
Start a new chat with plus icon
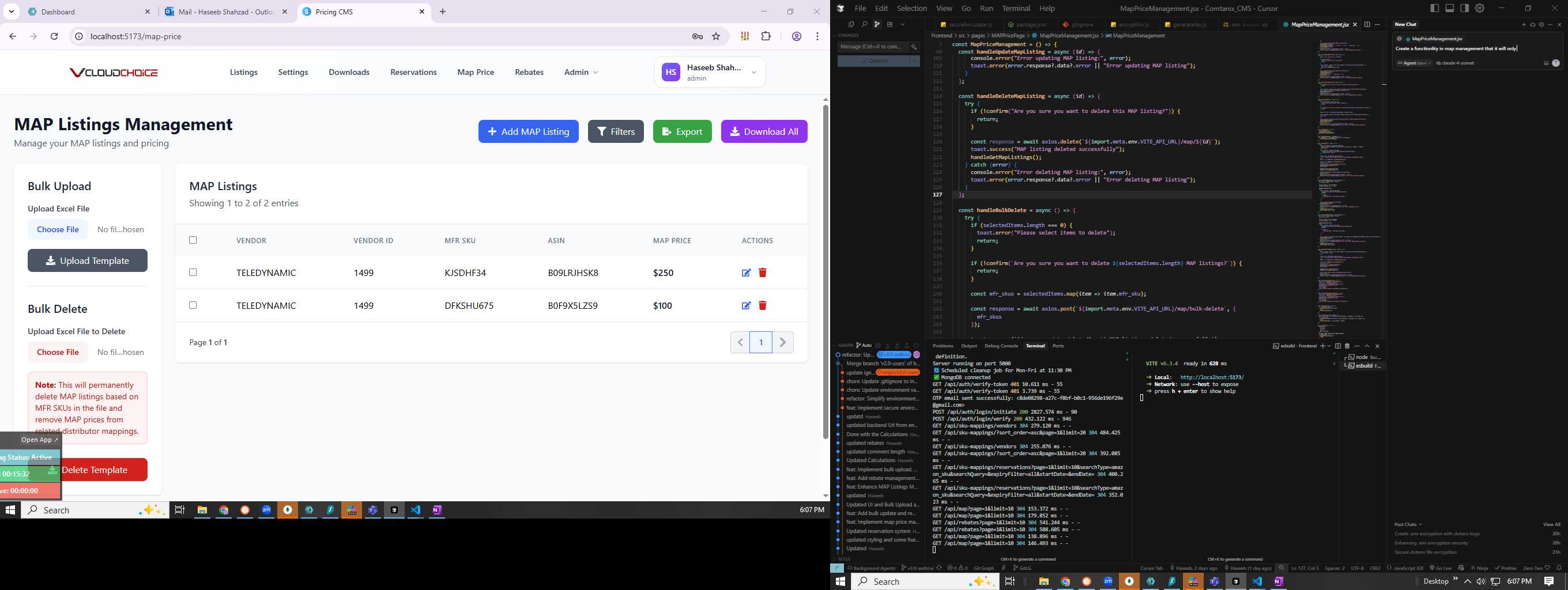1524,24
